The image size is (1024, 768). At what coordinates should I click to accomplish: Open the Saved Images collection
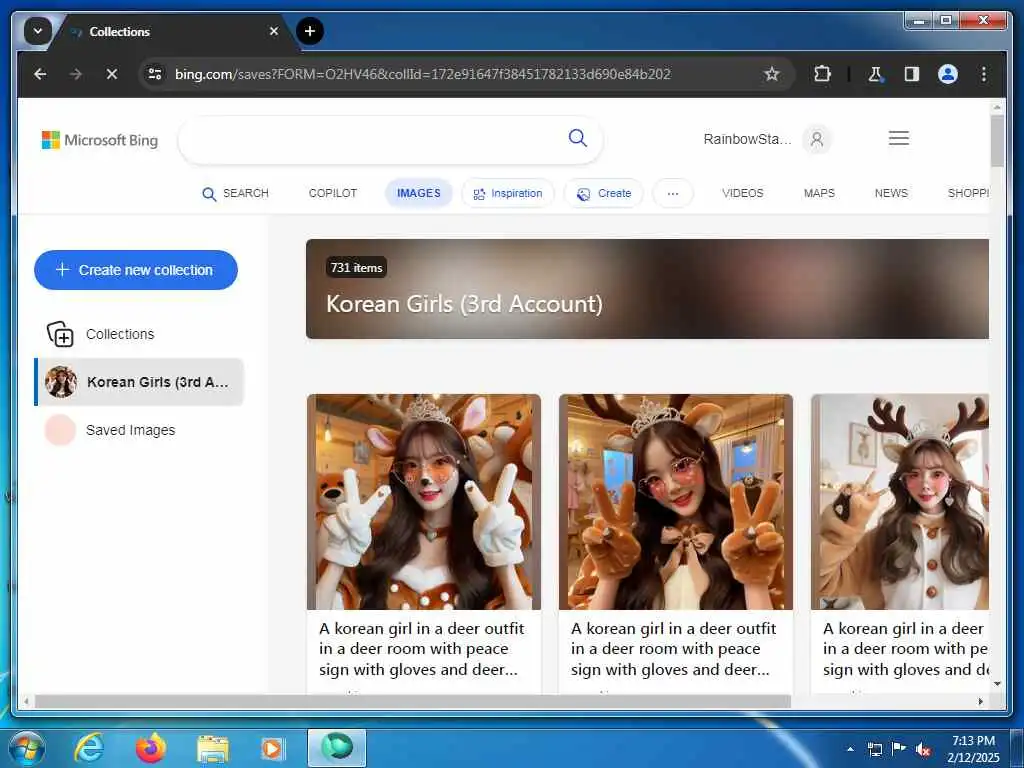tap(111, 430)
